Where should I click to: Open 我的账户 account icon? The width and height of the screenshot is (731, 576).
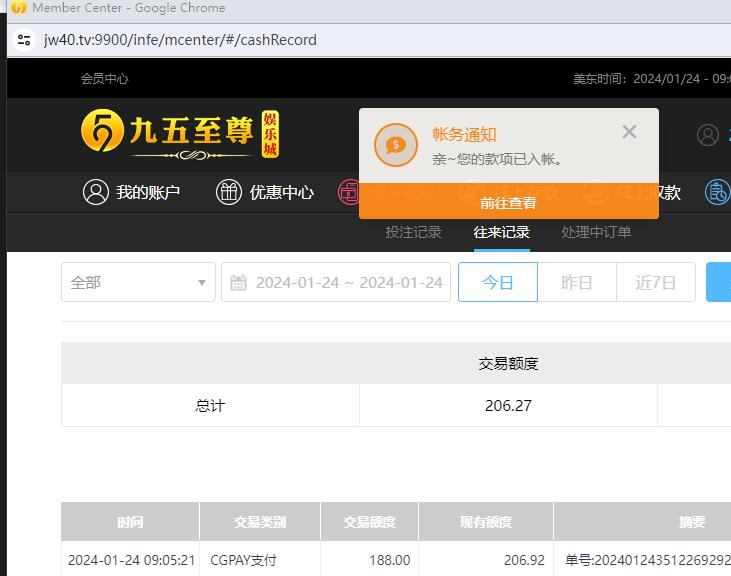click(96, 192)
